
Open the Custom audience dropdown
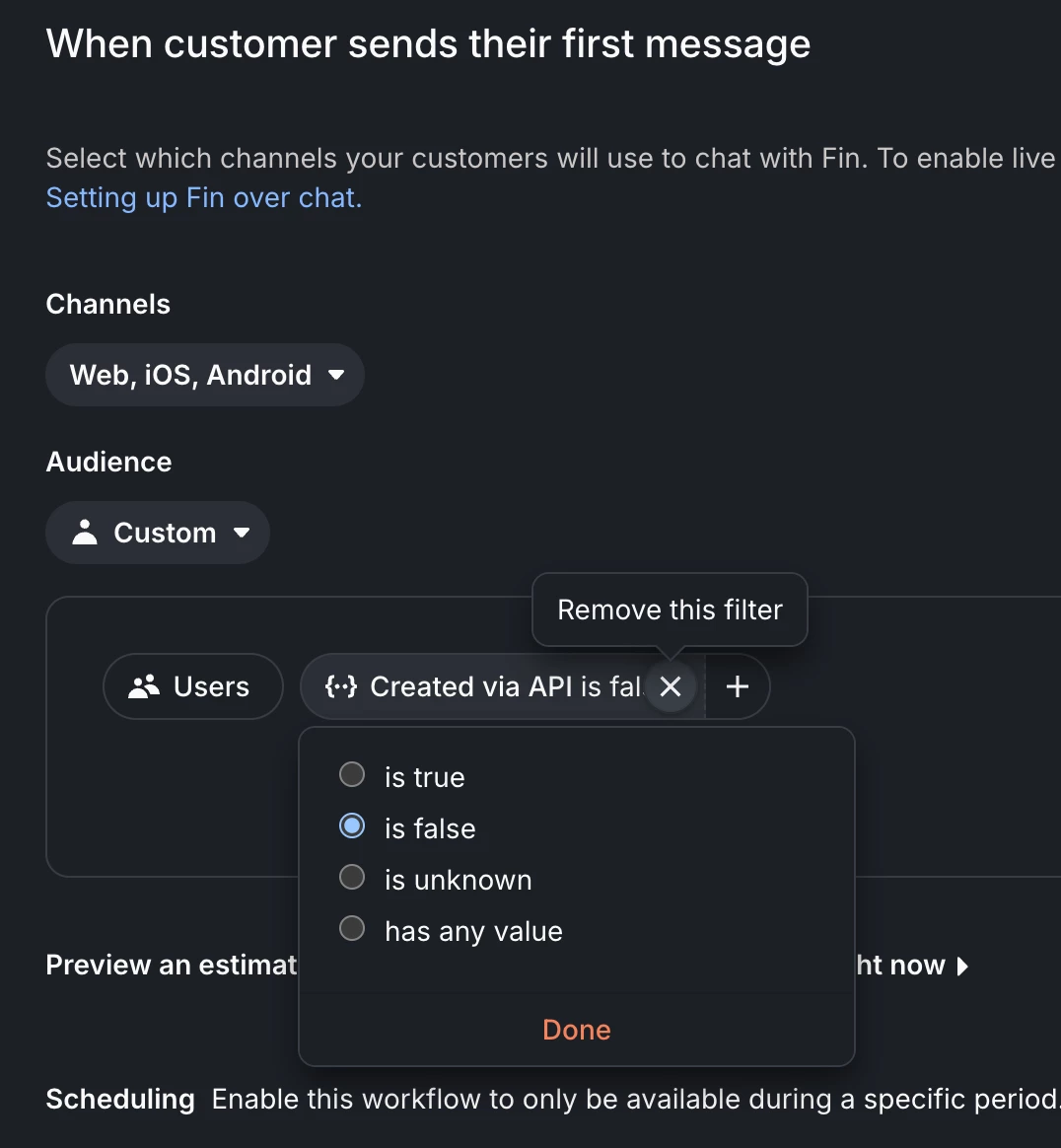[x=158, y=533]
